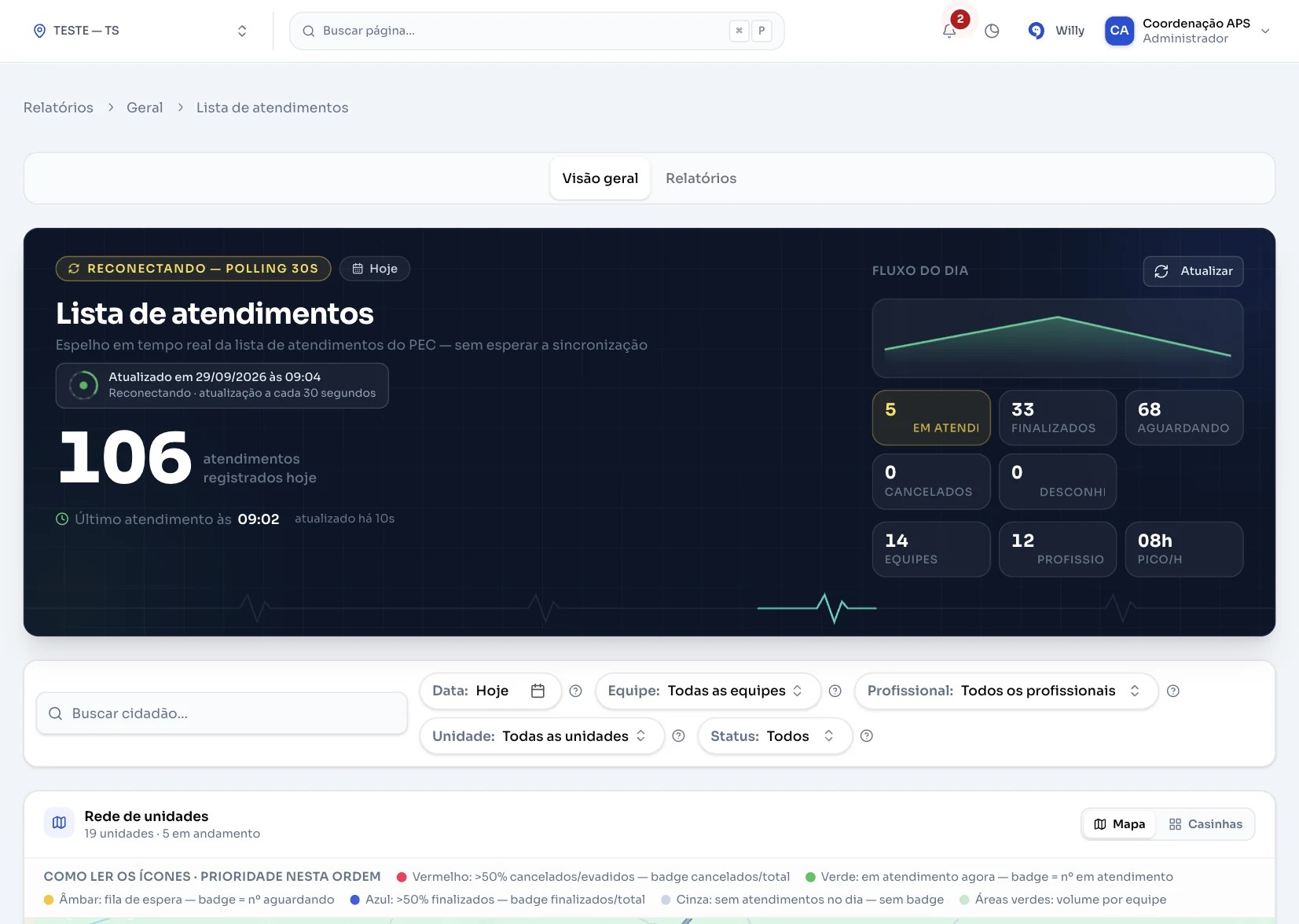This screenshot has height=924, width=1299.
Task: Open help icon next to Unidade filter
Action: (x=679, y=736)
